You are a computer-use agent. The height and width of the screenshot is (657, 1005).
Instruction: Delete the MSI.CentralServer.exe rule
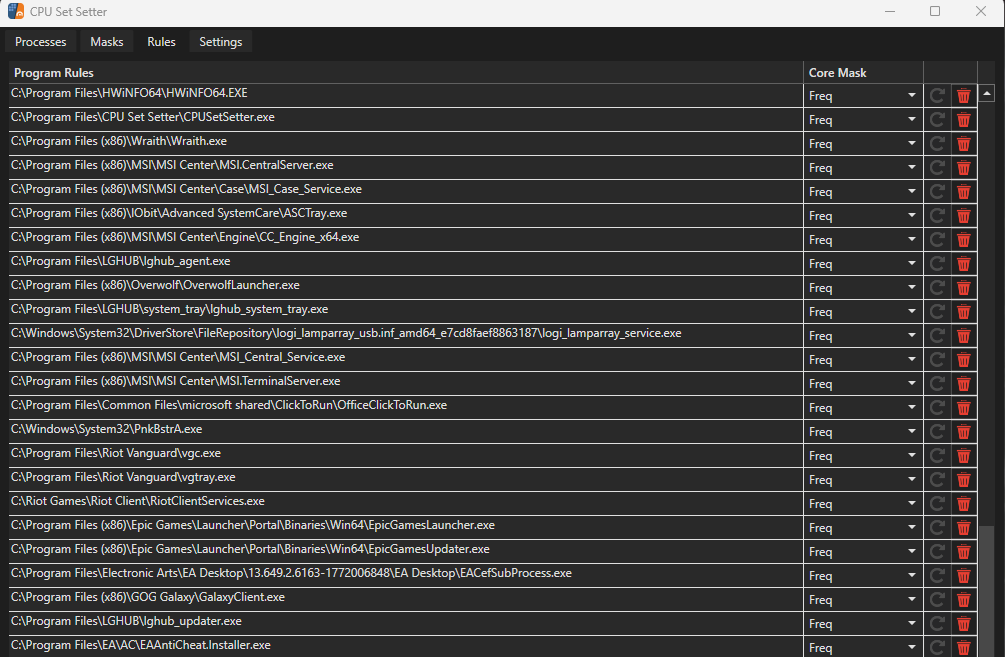point(963,168)
